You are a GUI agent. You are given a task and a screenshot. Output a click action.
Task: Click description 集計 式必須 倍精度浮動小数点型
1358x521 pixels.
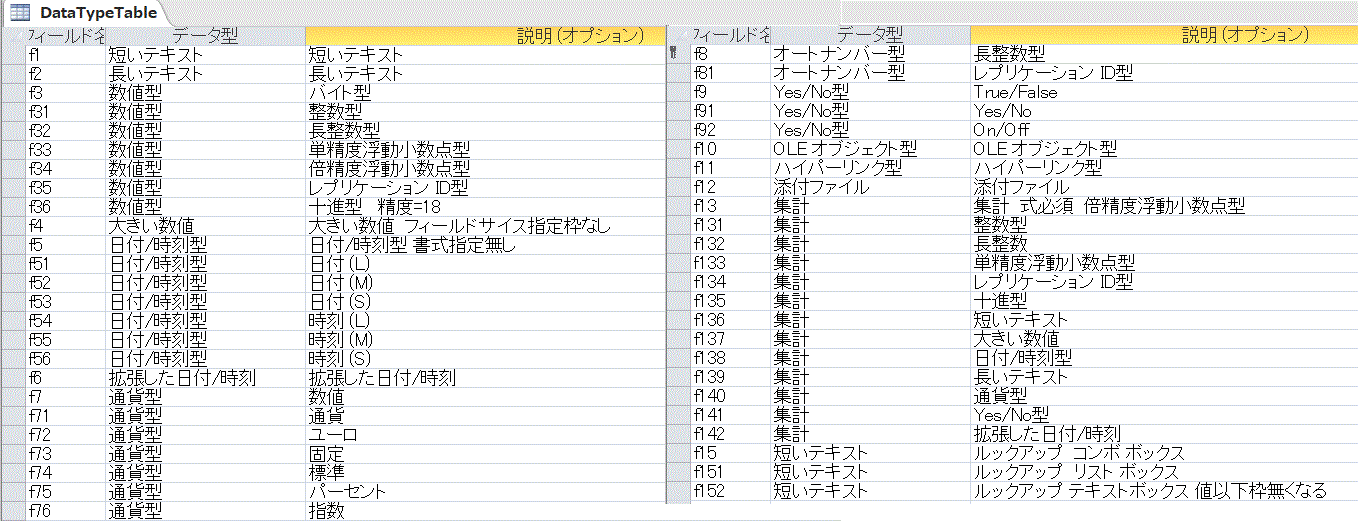point(1164,206)
